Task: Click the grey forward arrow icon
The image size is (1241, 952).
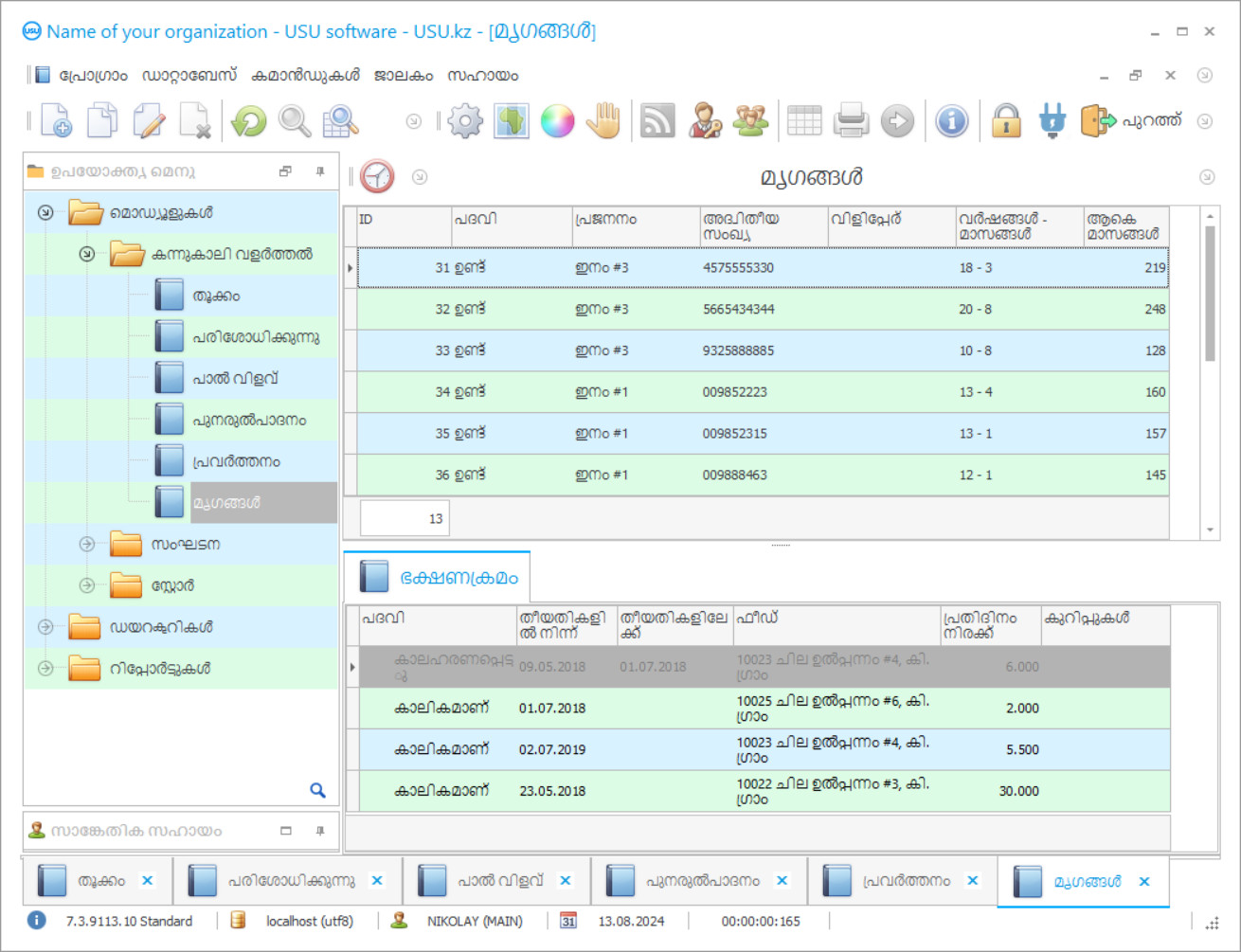Action: pyautogui.click(x=897, y=121)
